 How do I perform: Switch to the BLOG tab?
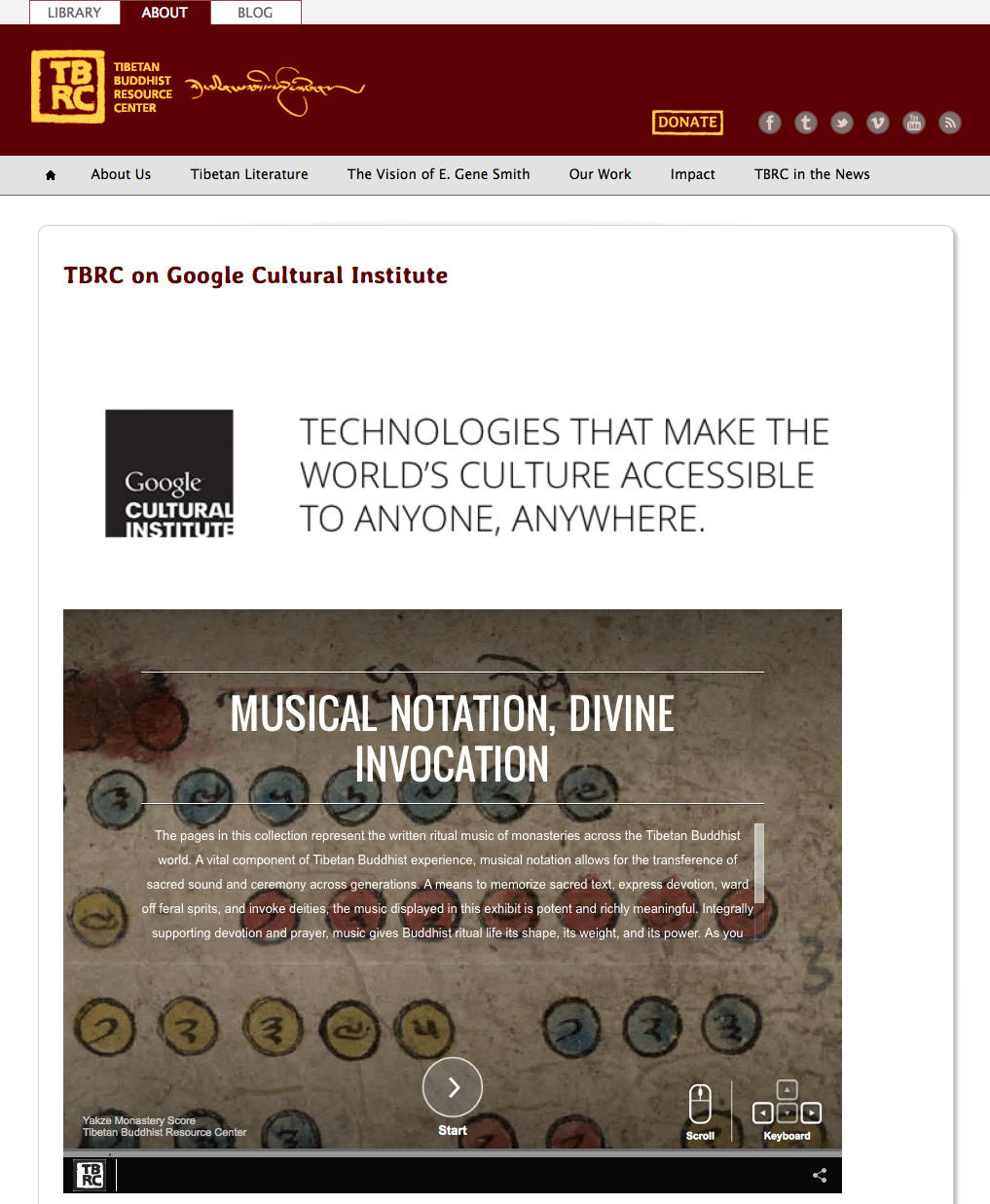(x=255, y=13)
